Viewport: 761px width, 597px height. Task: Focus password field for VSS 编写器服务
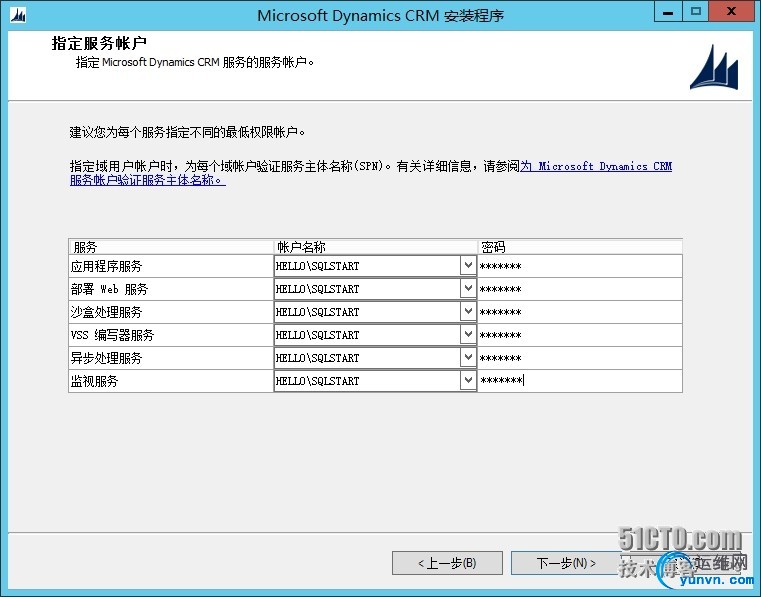tap(580, 335)
